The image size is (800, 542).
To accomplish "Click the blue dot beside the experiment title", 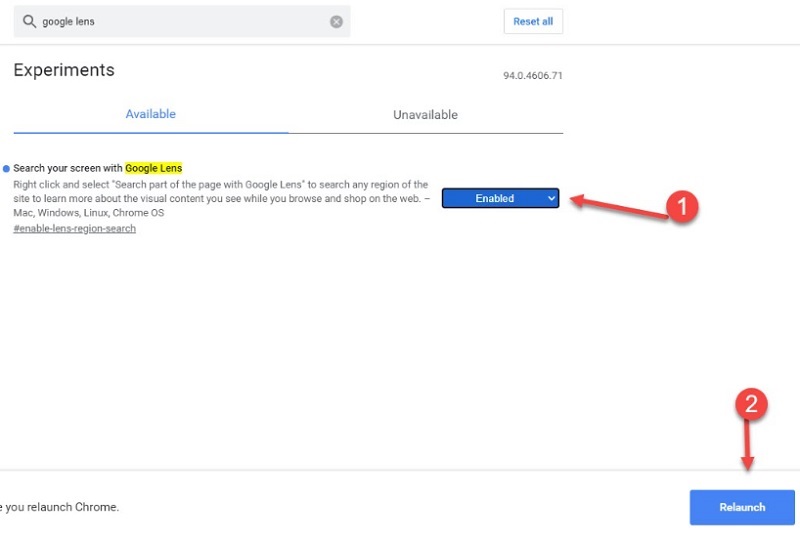I will point(6,169).
